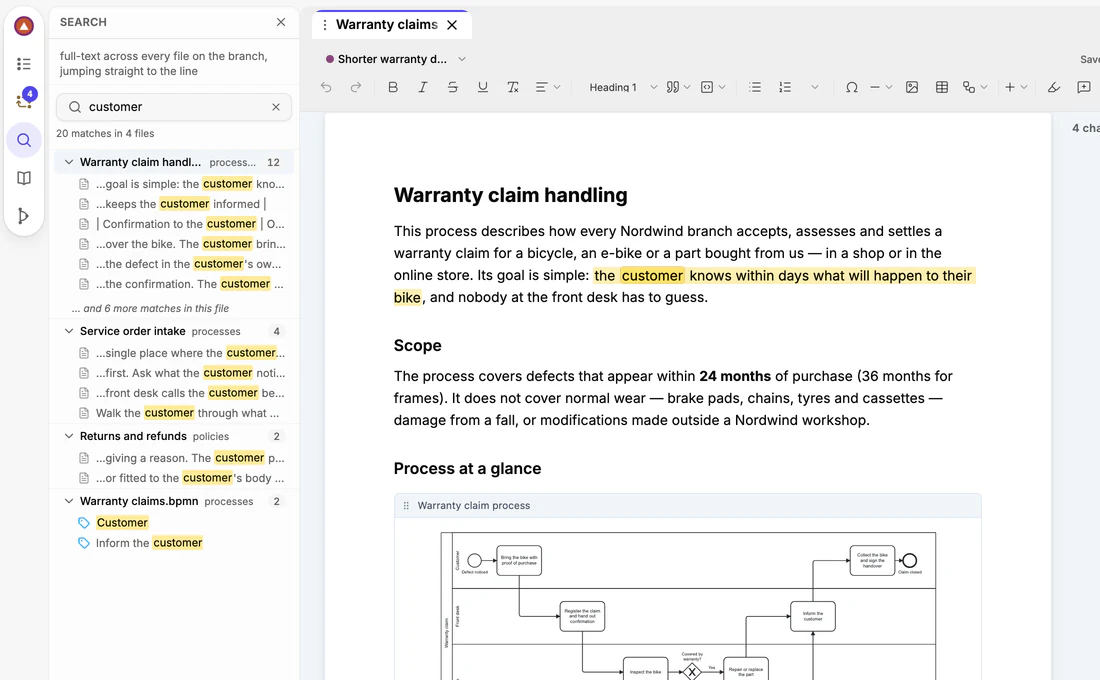This screenshot has width=1100, height=680.
Task: Toggle underline formatting
Action: (x=483, y=87)
